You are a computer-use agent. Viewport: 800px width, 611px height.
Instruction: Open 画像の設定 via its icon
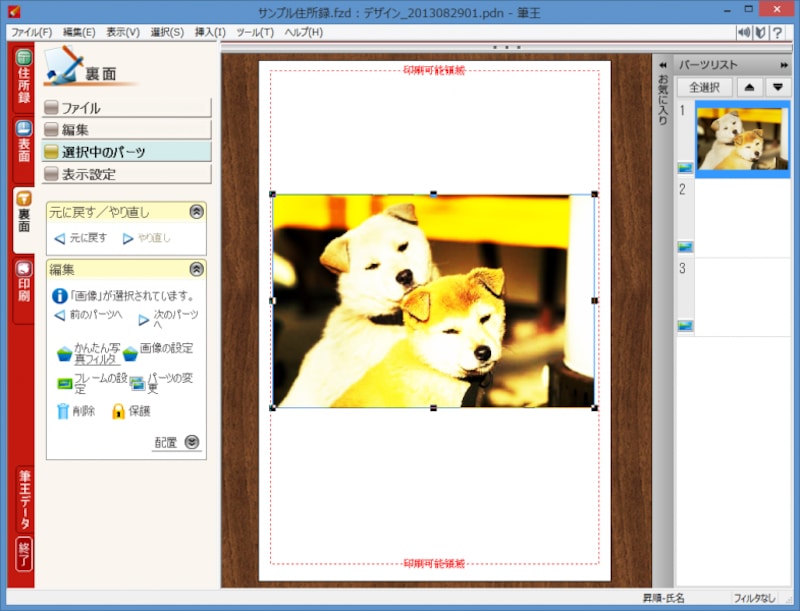click(128, 352)
